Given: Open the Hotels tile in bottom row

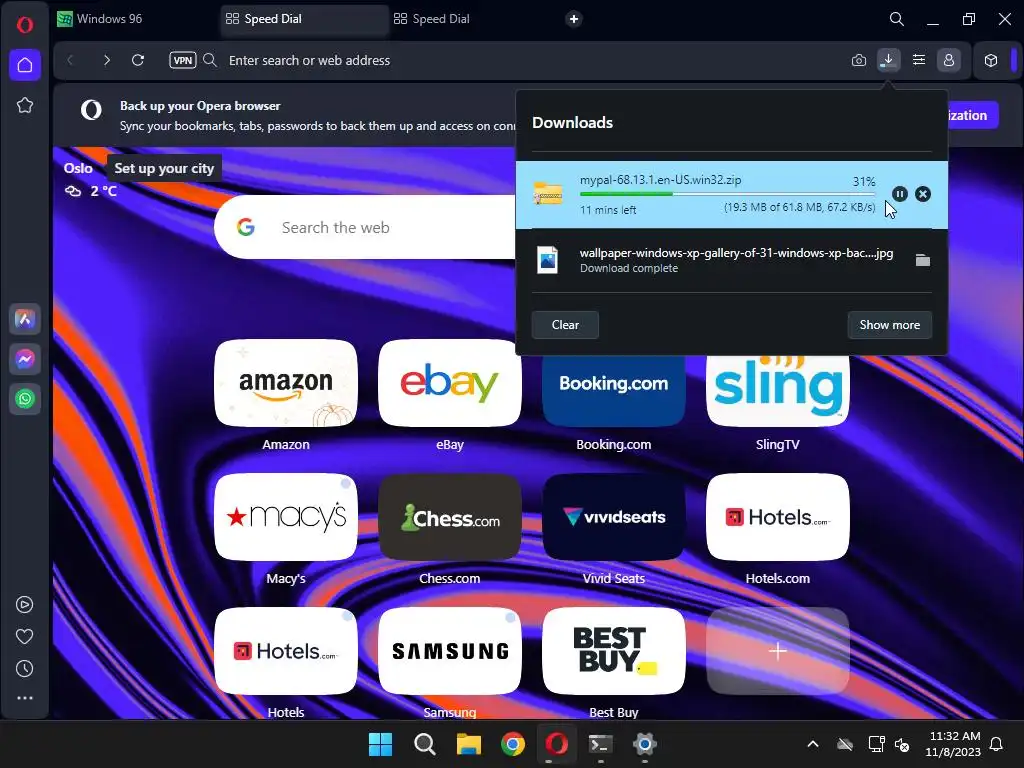Looking at the screenshot, I should click(x=286, y=651).
